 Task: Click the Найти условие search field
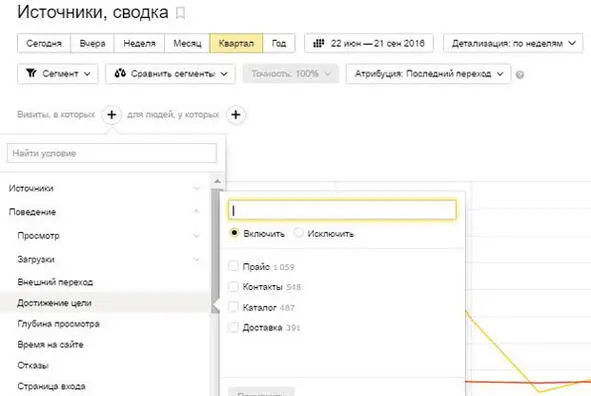[x=112, y=153]
